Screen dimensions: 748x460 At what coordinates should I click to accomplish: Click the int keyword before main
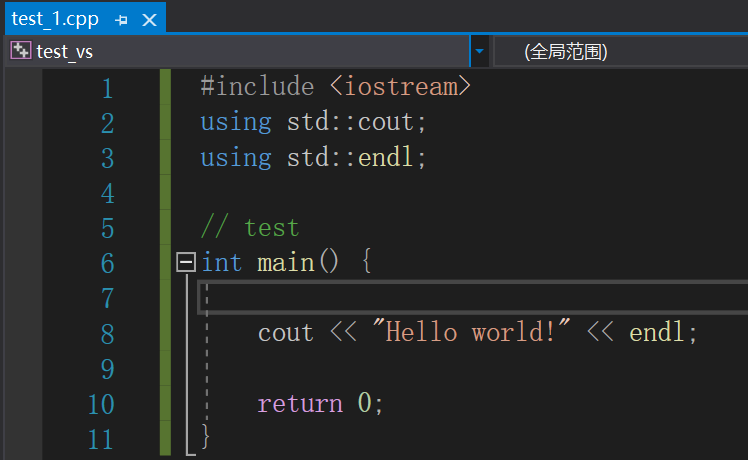[x=221, y=262]
